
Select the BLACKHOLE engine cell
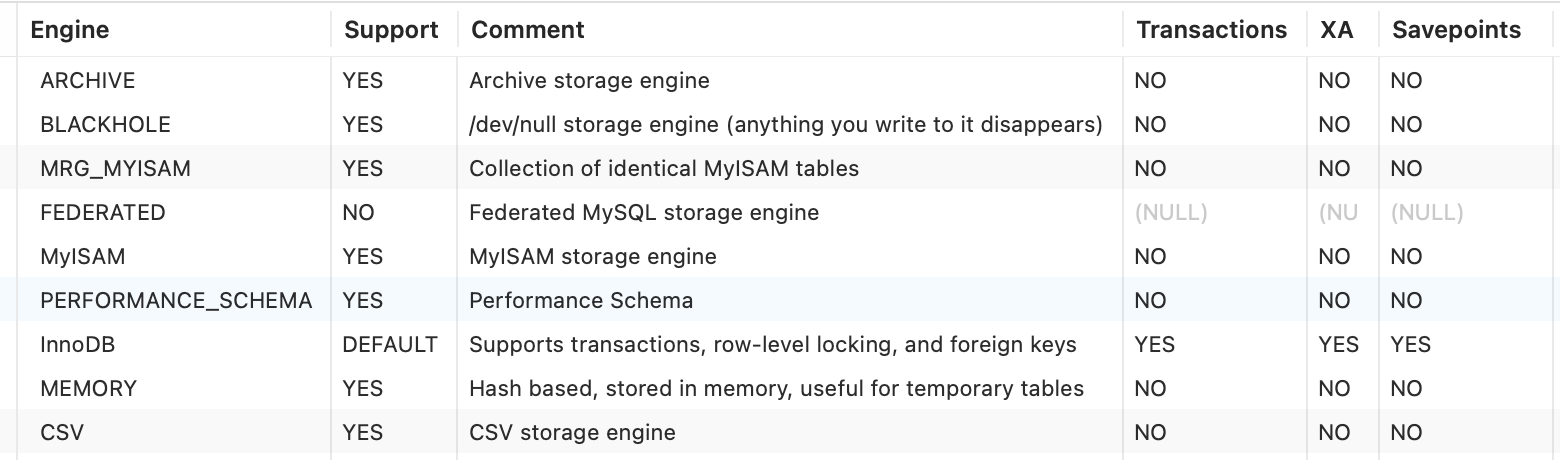click(105, 125)
